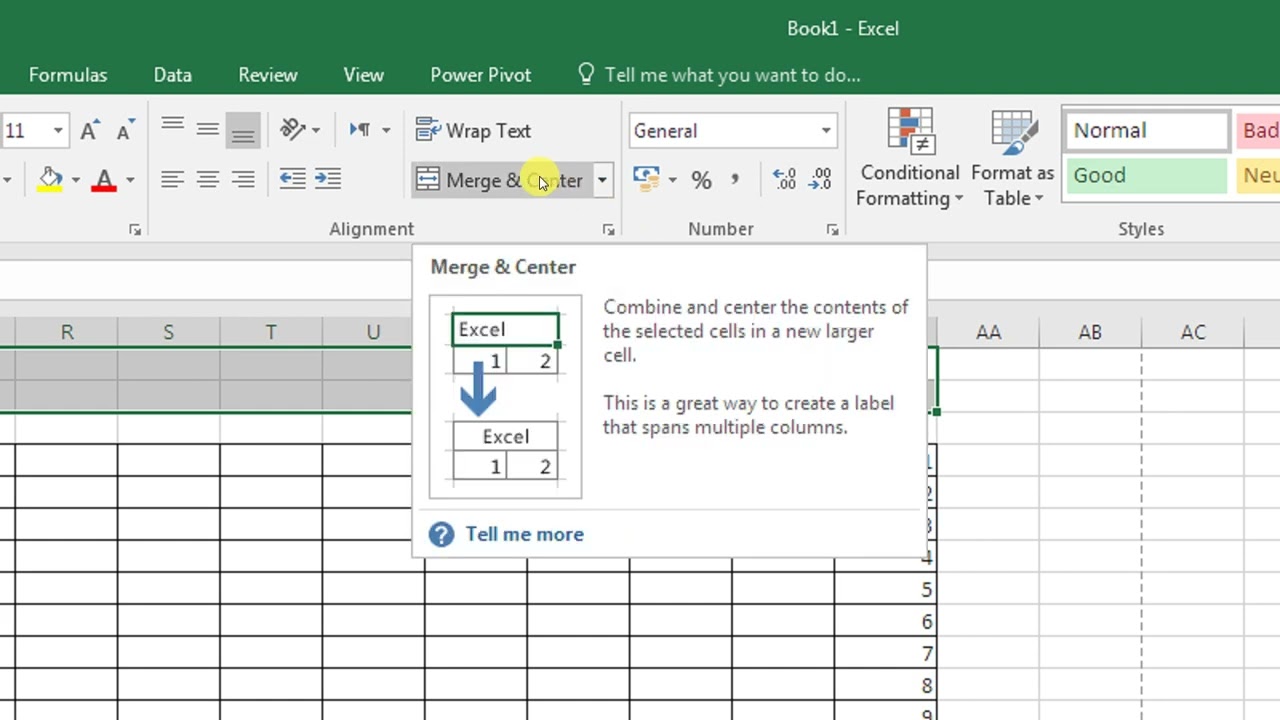Screen dimensions: 1280x720
Task: Click the blue help question mark icon
Action: click(441, 534)
